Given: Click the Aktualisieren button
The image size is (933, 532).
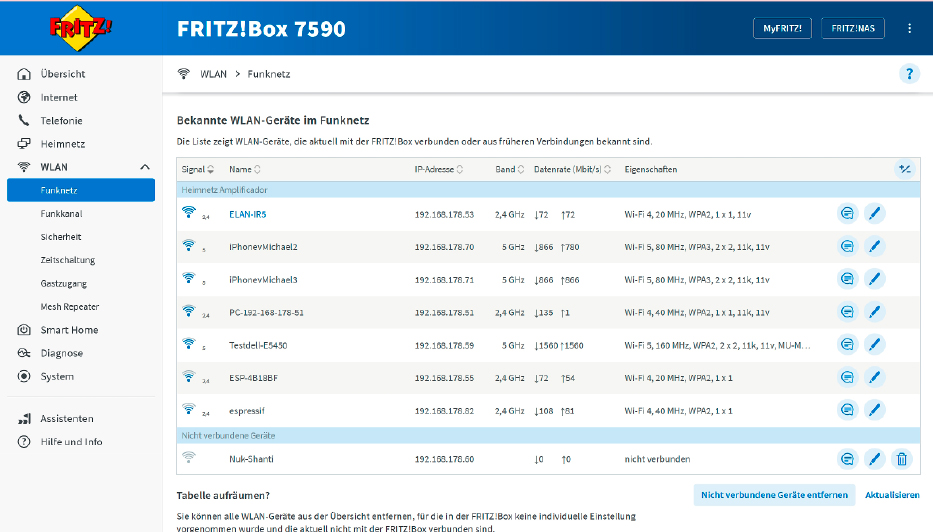Looking at the screenshot, I should [892, 495].
